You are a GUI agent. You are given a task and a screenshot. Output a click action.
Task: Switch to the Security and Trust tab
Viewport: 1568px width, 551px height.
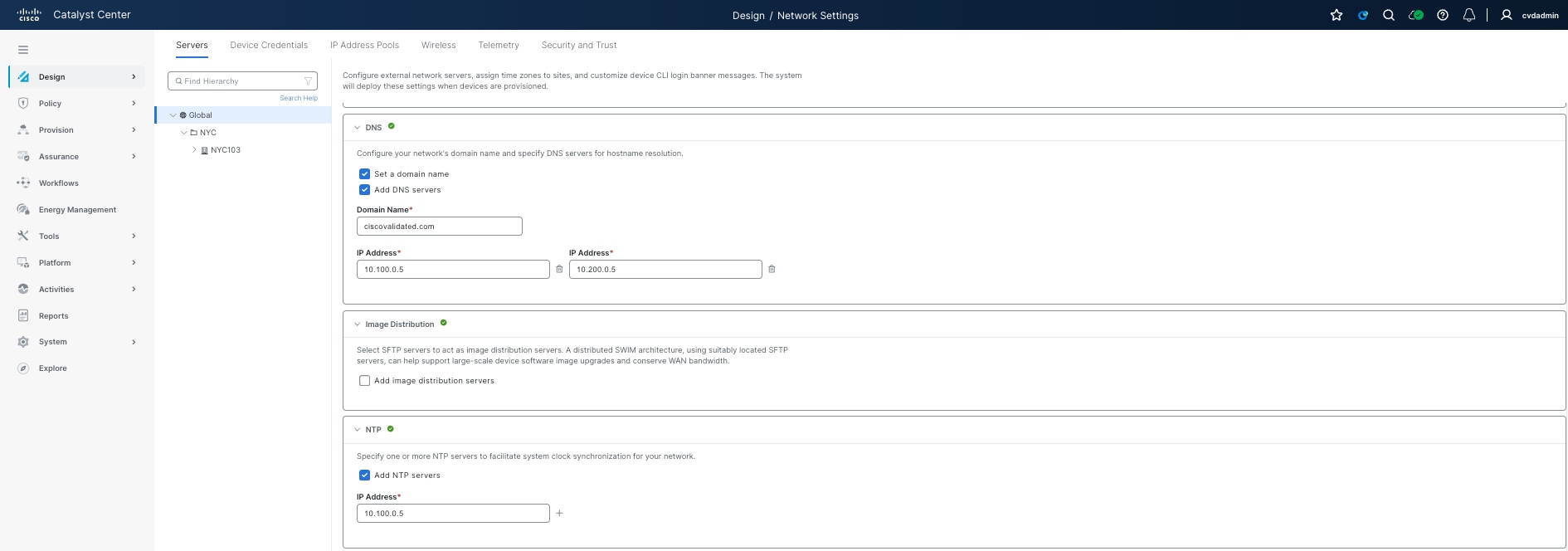click(x=579, y=45)
